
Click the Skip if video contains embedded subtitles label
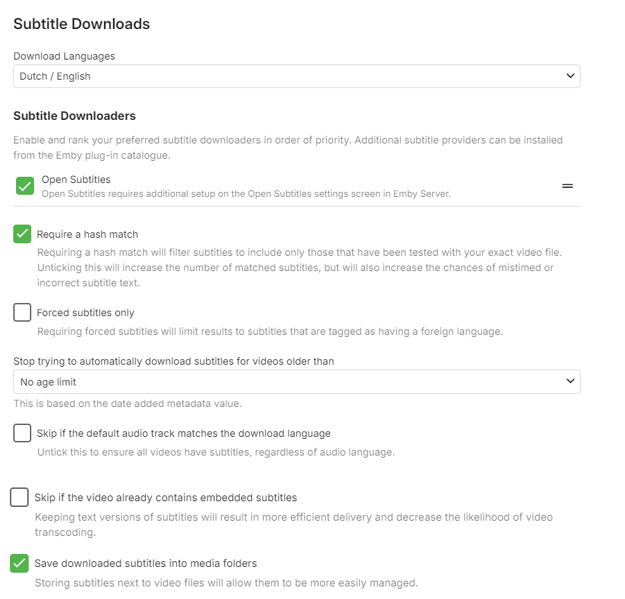coord(165,497)
